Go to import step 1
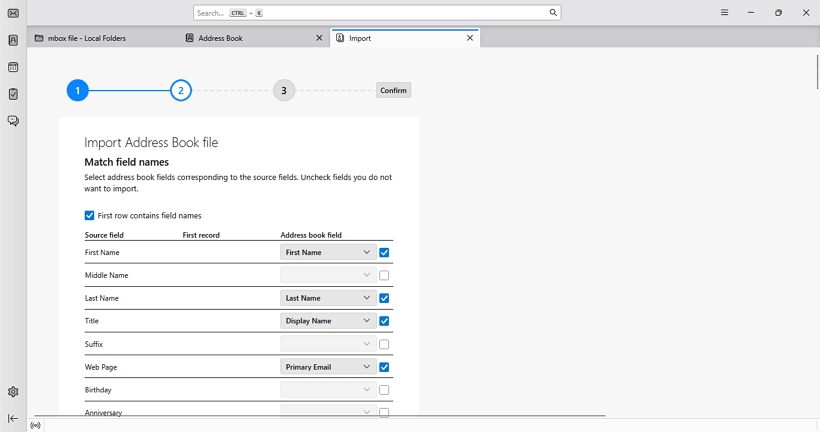820x432 pixels. point(77,90)
